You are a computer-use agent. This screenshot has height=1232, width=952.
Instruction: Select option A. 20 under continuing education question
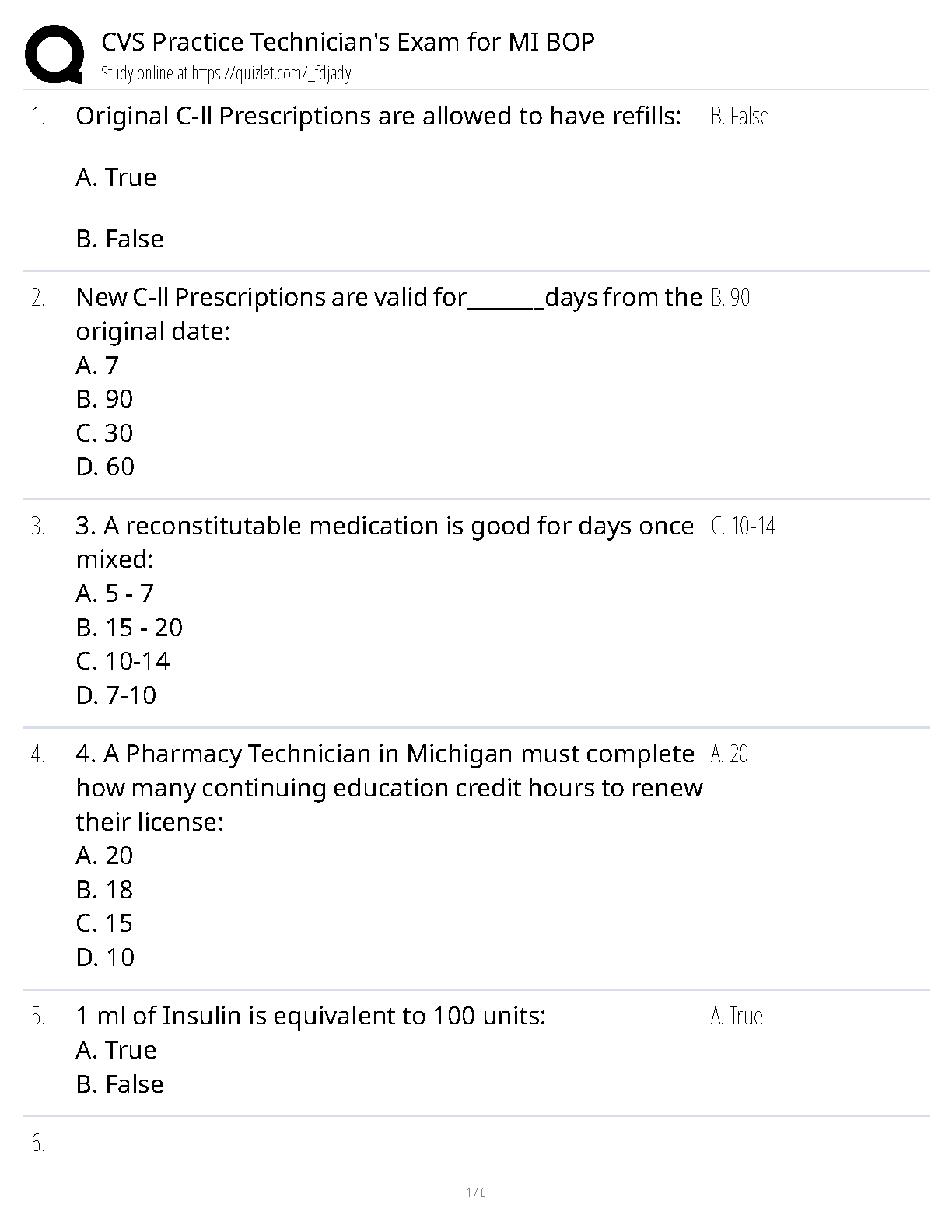(x=104, y=856)
